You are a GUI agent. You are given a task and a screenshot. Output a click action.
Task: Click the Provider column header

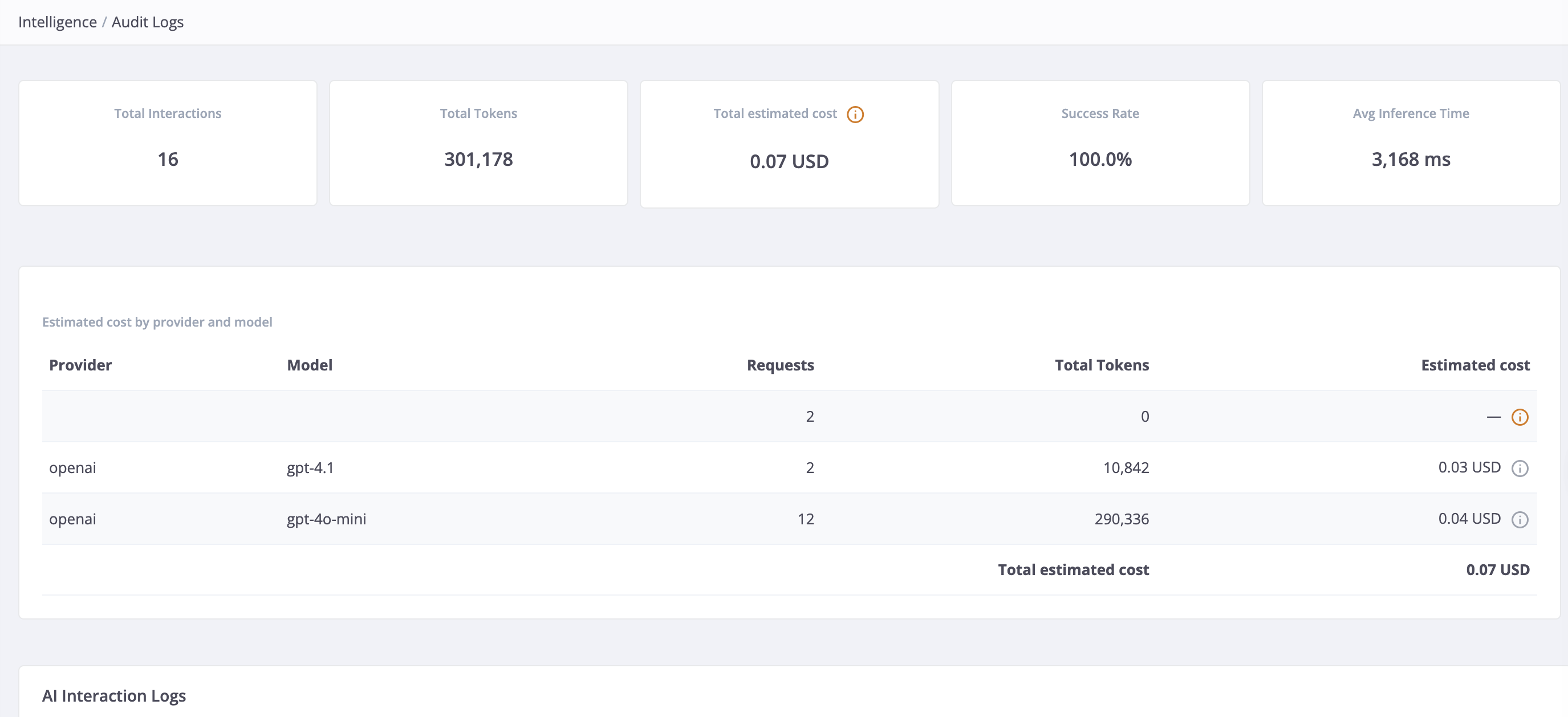[80, 365]
